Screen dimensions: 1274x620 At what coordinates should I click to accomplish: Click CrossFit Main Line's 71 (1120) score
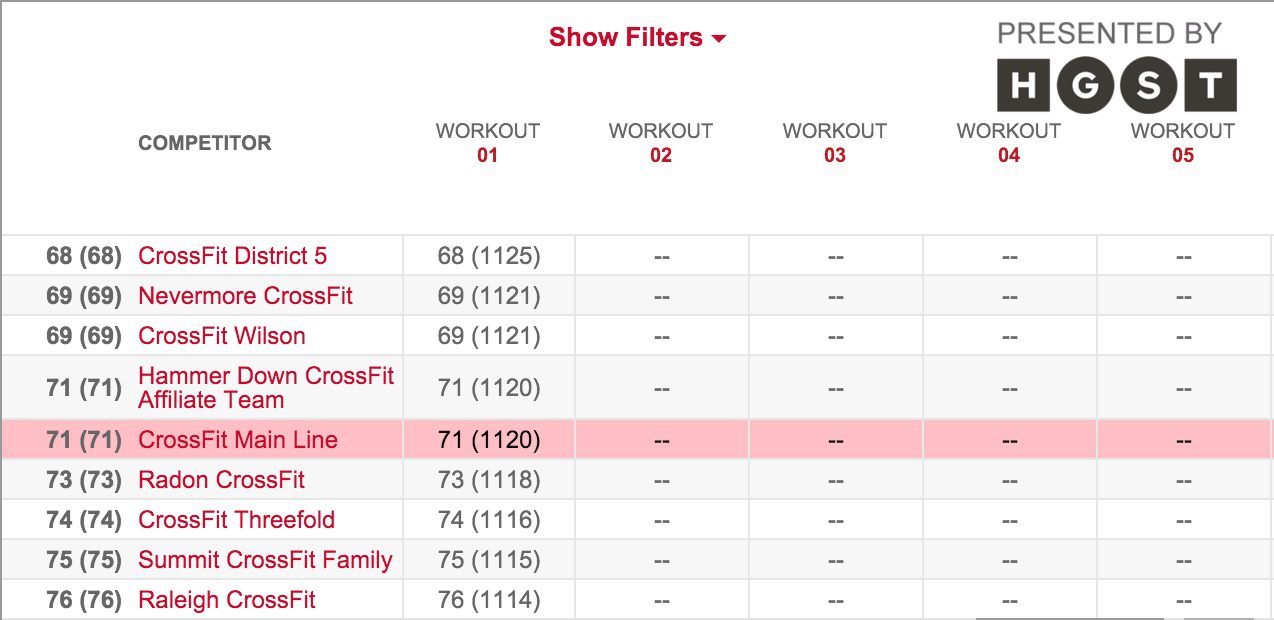[489, 440]
